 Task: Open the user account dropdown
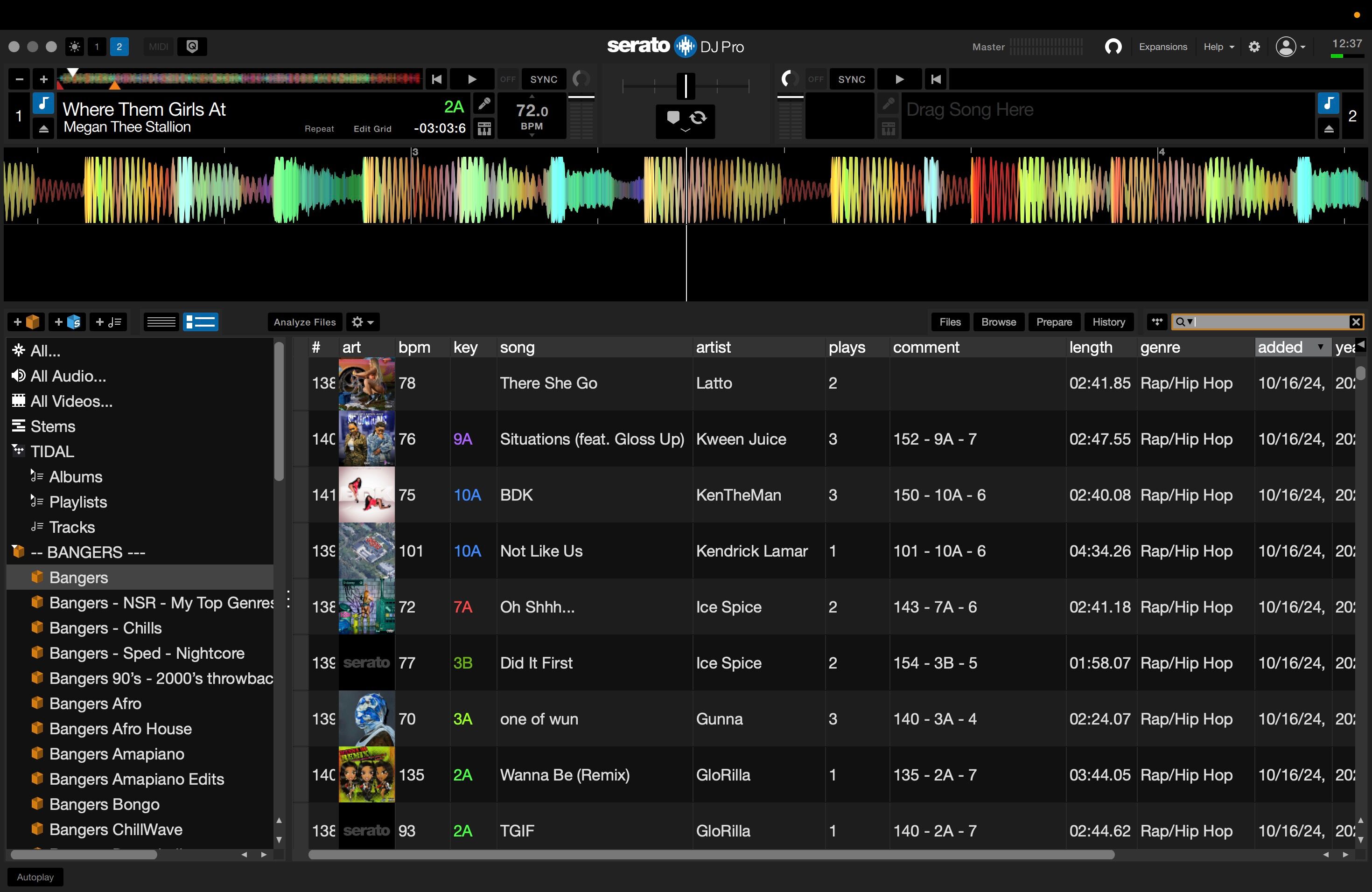pos(1290,47)
